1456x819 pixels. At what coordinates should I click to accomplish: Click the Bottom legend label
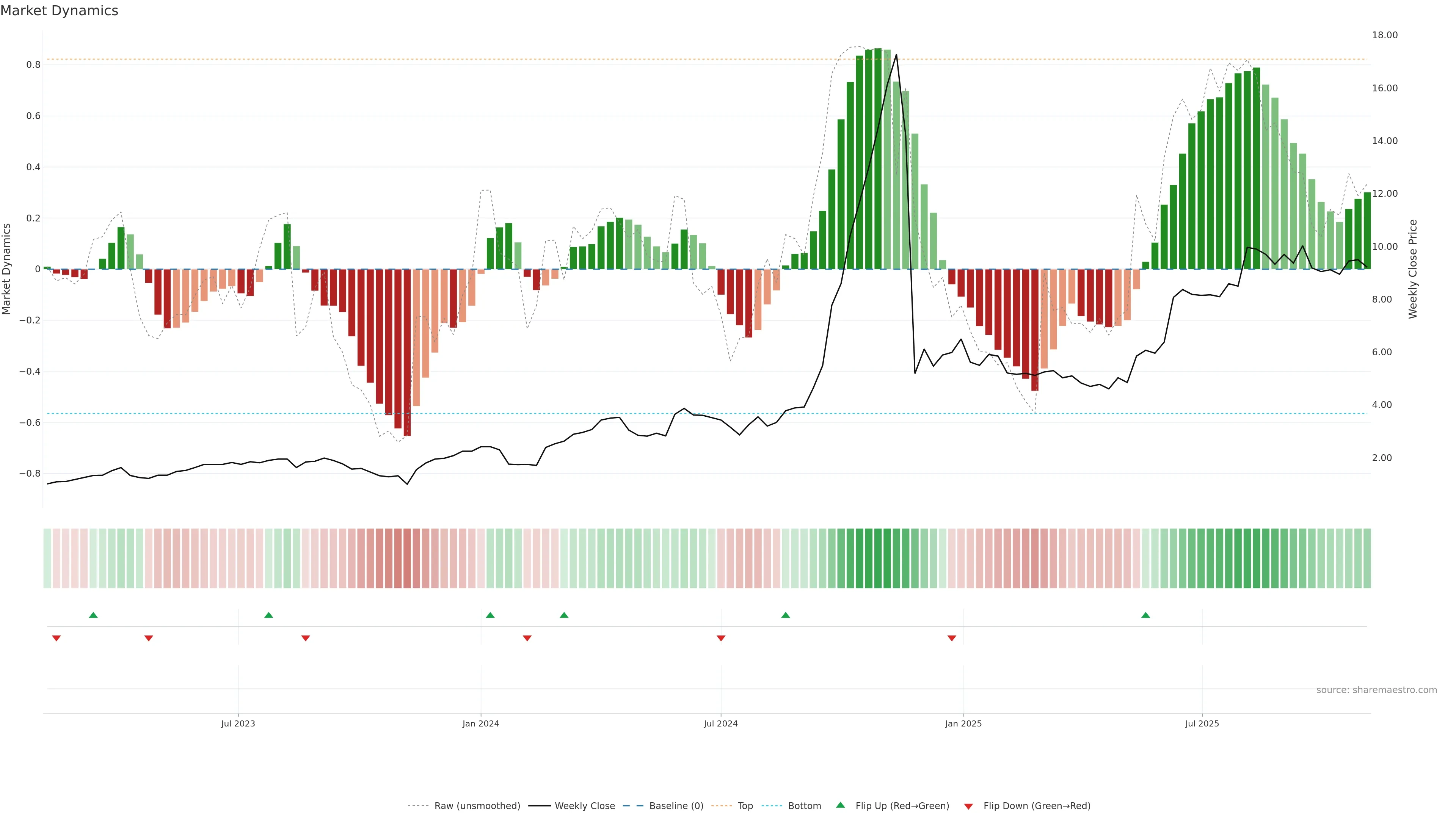[x=804, y=806]
